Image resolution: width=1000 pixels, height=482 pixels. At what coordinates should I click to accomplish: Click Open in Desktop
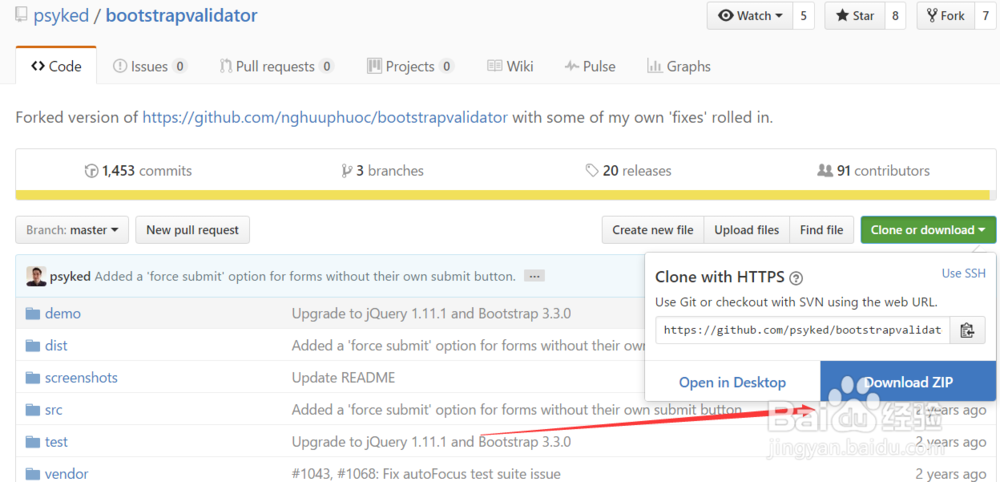732,383
